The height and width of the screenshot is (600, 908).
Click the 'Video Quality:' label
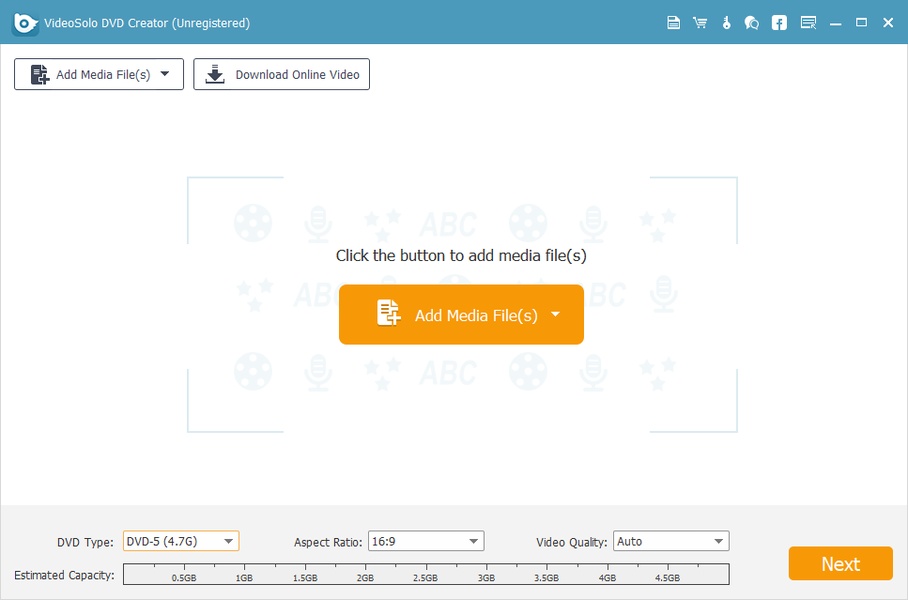[x=572, y=542]
